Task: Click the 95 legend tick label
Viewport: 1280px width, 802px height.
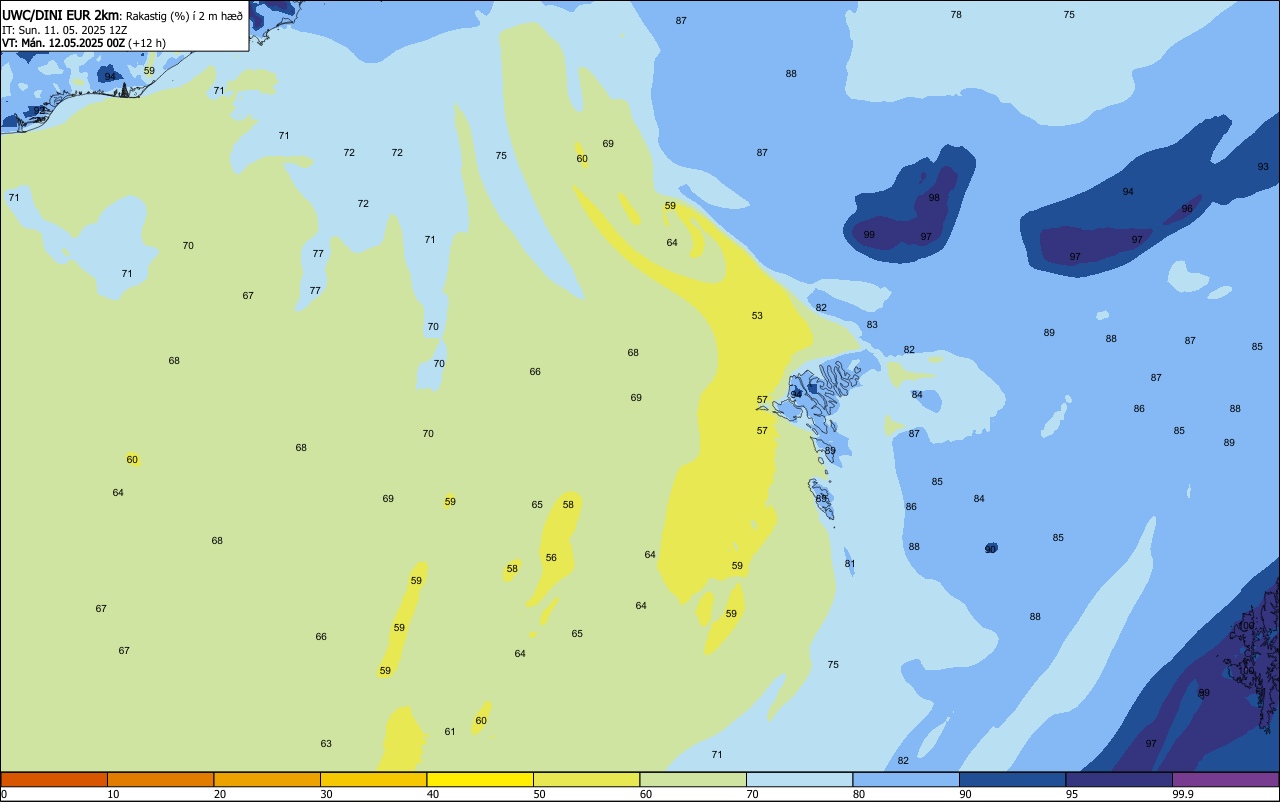Action: [1073, 794]
